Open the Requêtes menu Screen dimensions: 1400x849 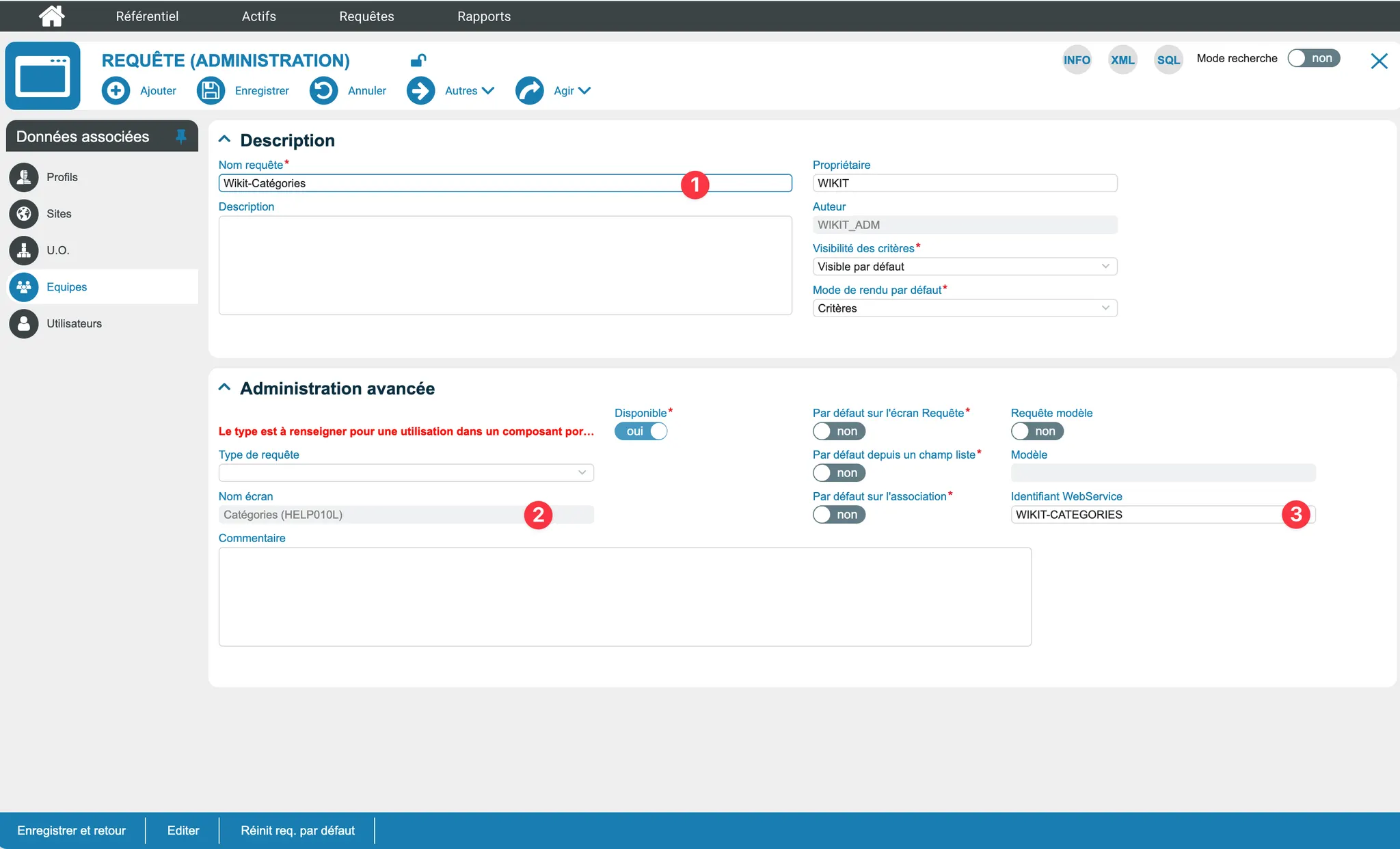click(x=366, y=16)
